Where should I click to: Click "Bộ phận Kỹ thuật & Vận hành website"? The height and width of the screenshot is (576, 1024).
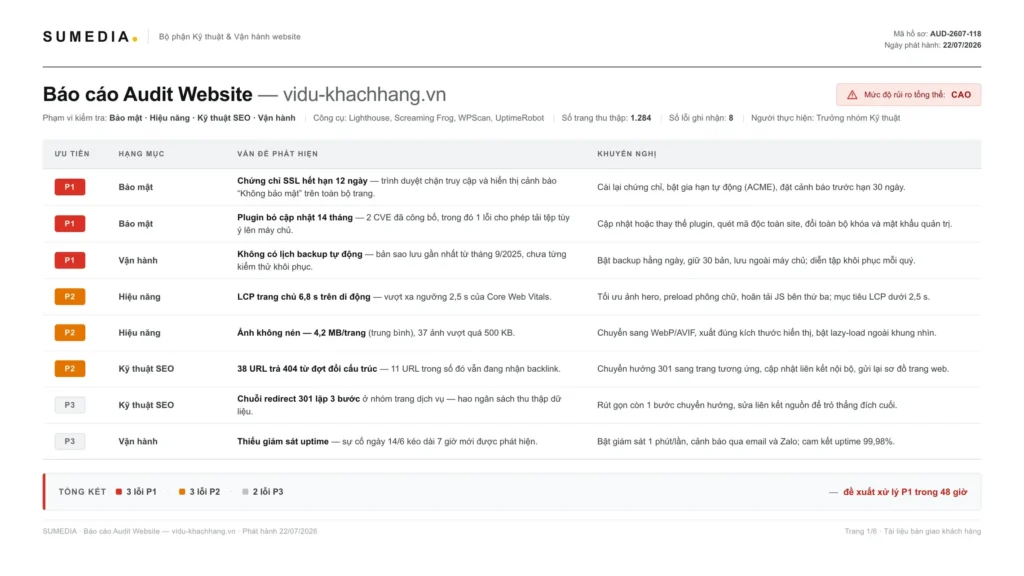tap(230, 37)
